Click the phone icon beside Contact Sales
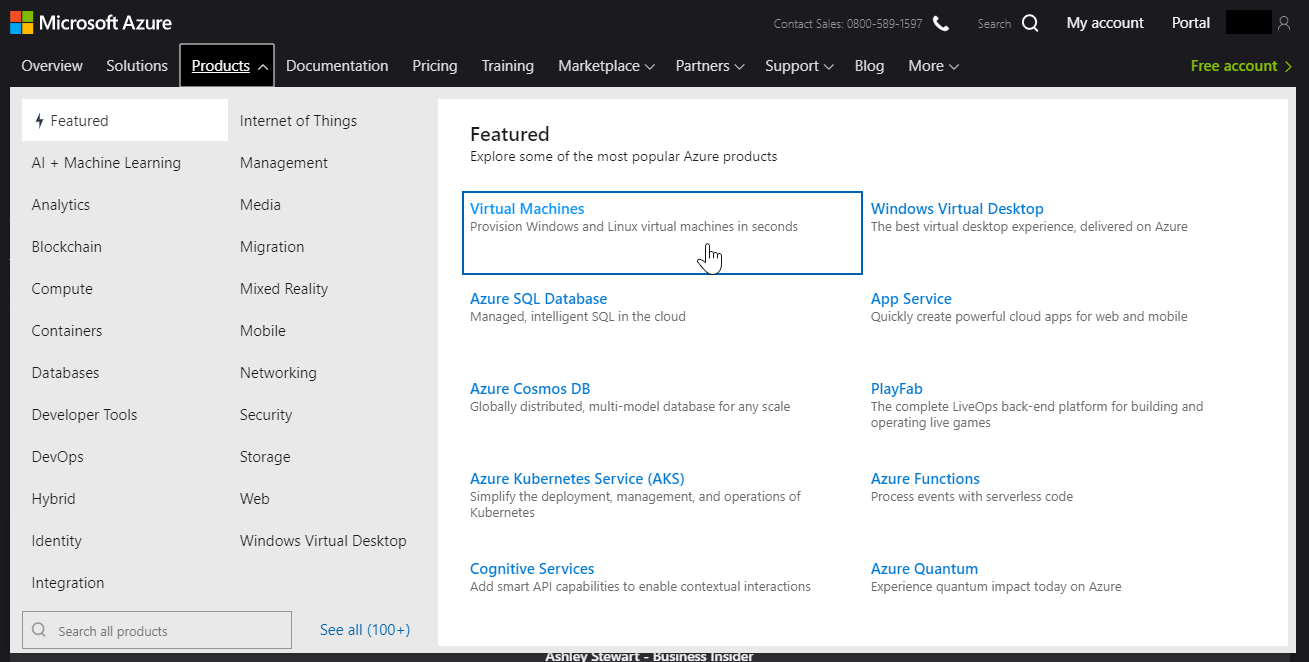 (x=941, y=23)
